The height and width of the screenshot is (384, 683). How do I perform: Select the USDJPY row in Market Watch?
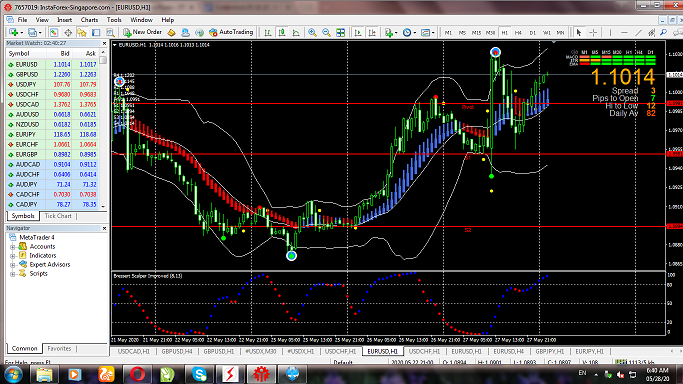pos(52,84)
